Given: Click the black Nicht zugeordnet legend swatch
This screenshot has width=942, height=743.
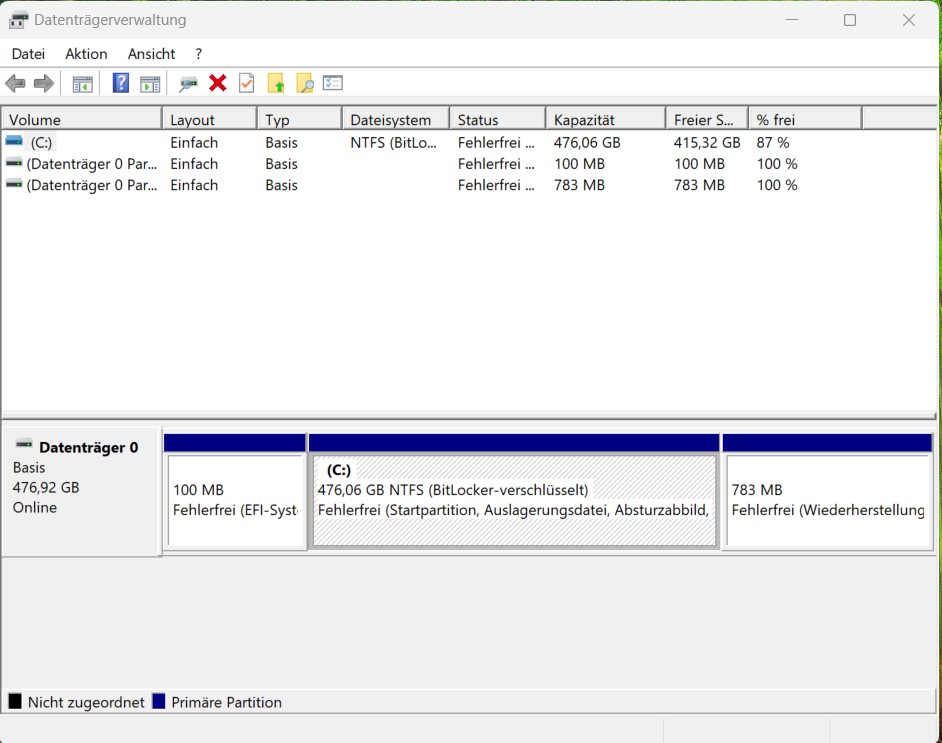Looking at the screenshot, I should pos(15,701).
